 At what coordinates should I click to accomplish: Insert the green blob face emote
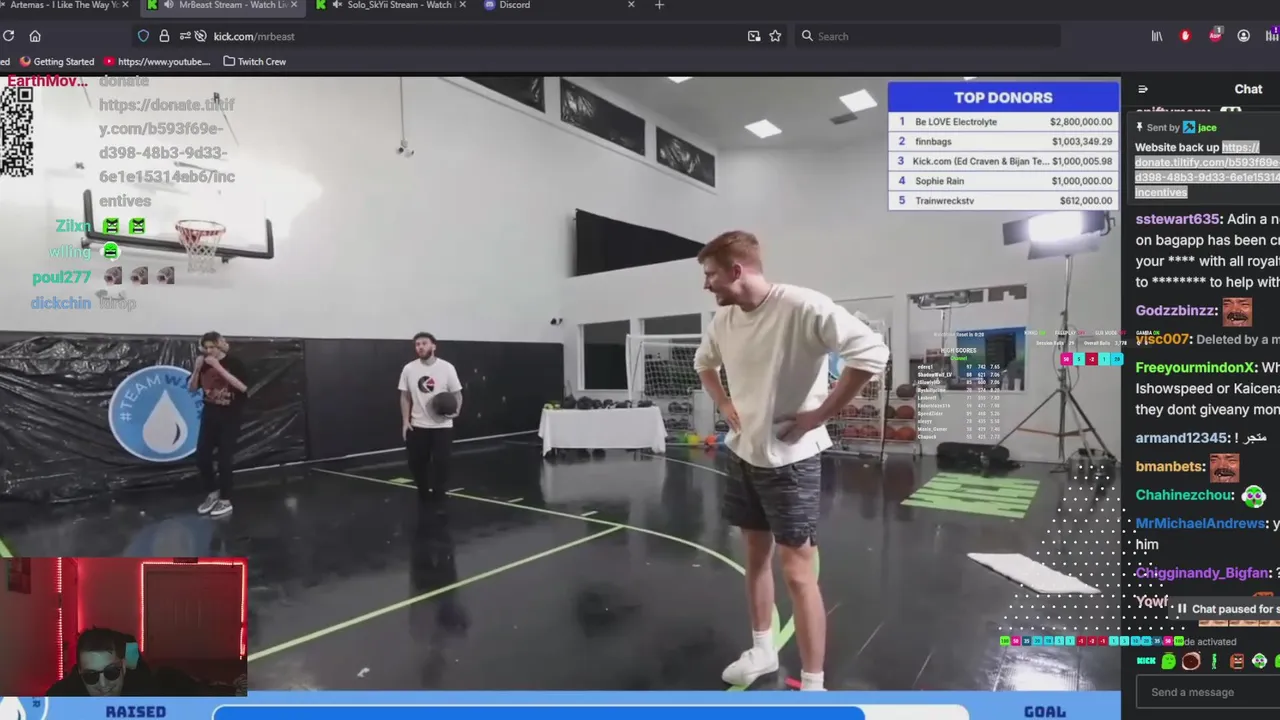(x=1168, y=661)
